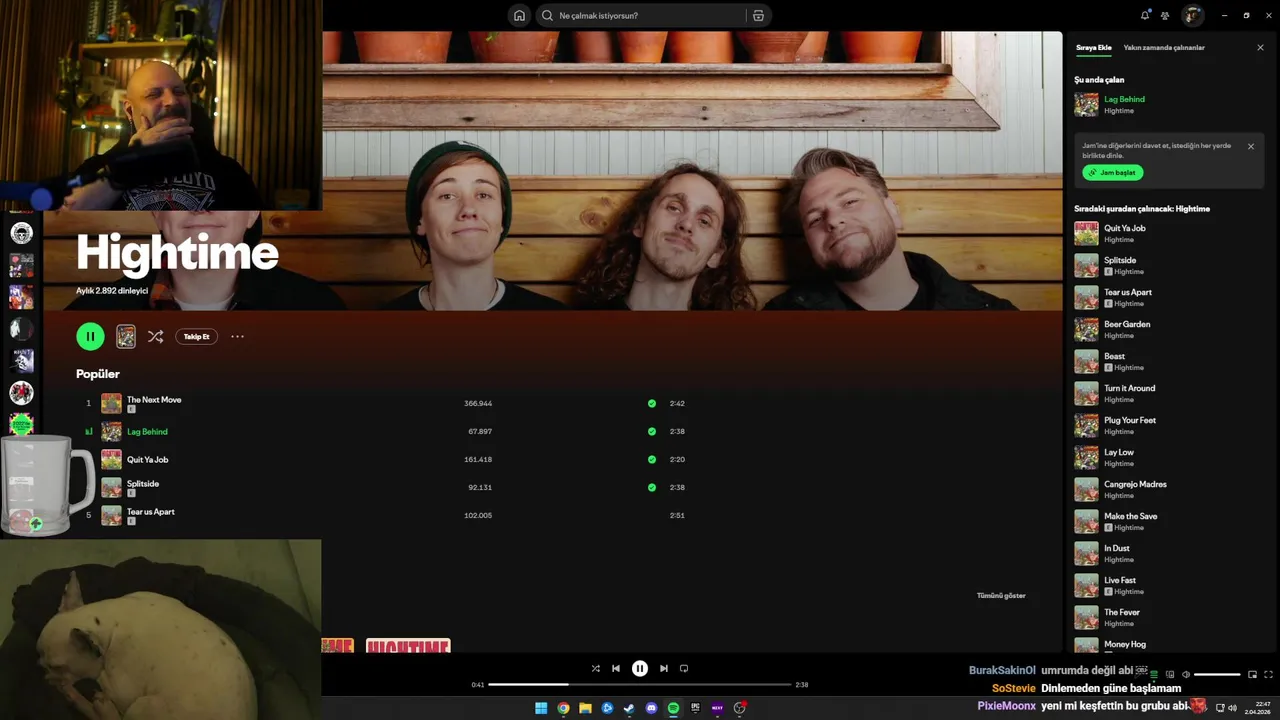Image resolution: width=1280 pixels, height=720 pixels.
Task: Mute with the volume speaker icon
Action: tap(1186, 674)
